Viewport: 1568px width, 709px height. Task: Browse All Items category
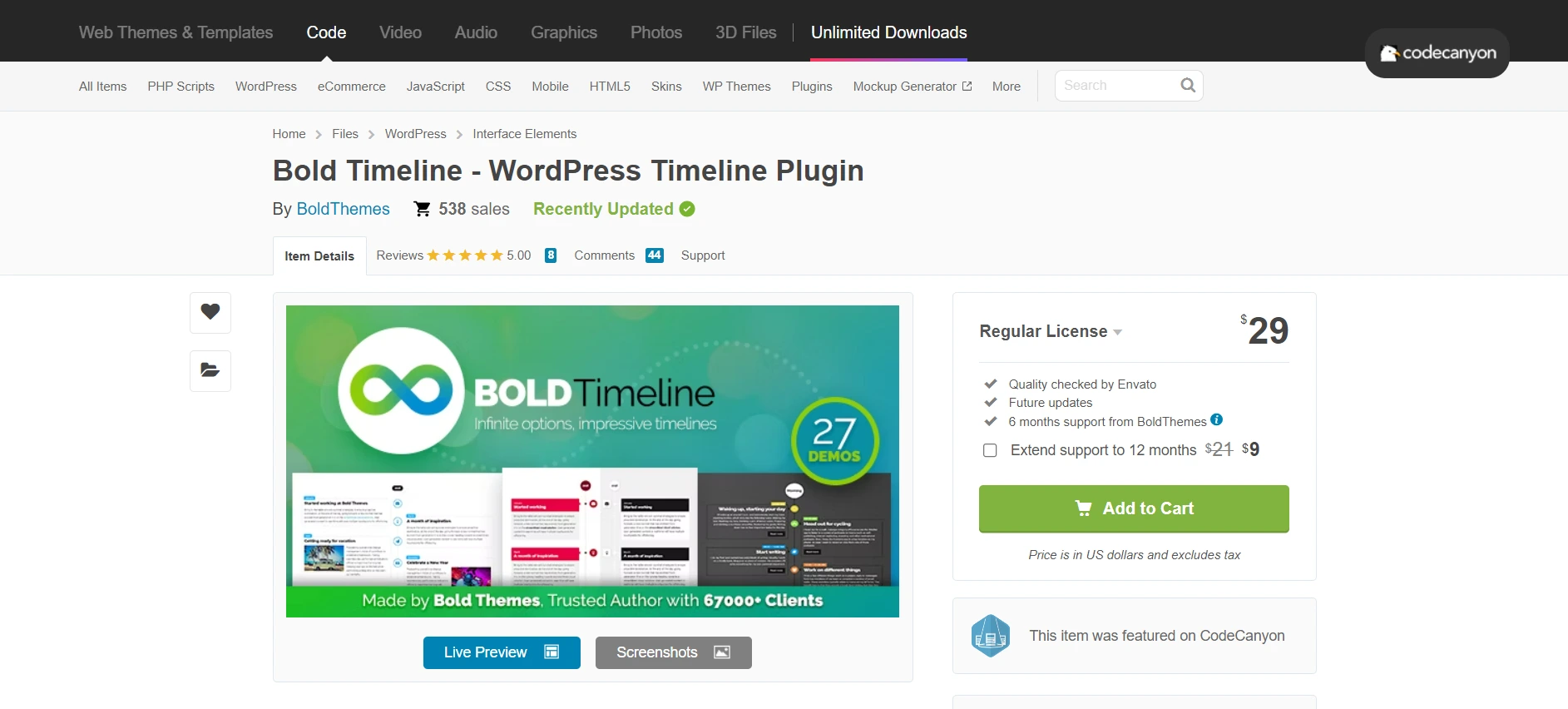[x=103, y=87]
